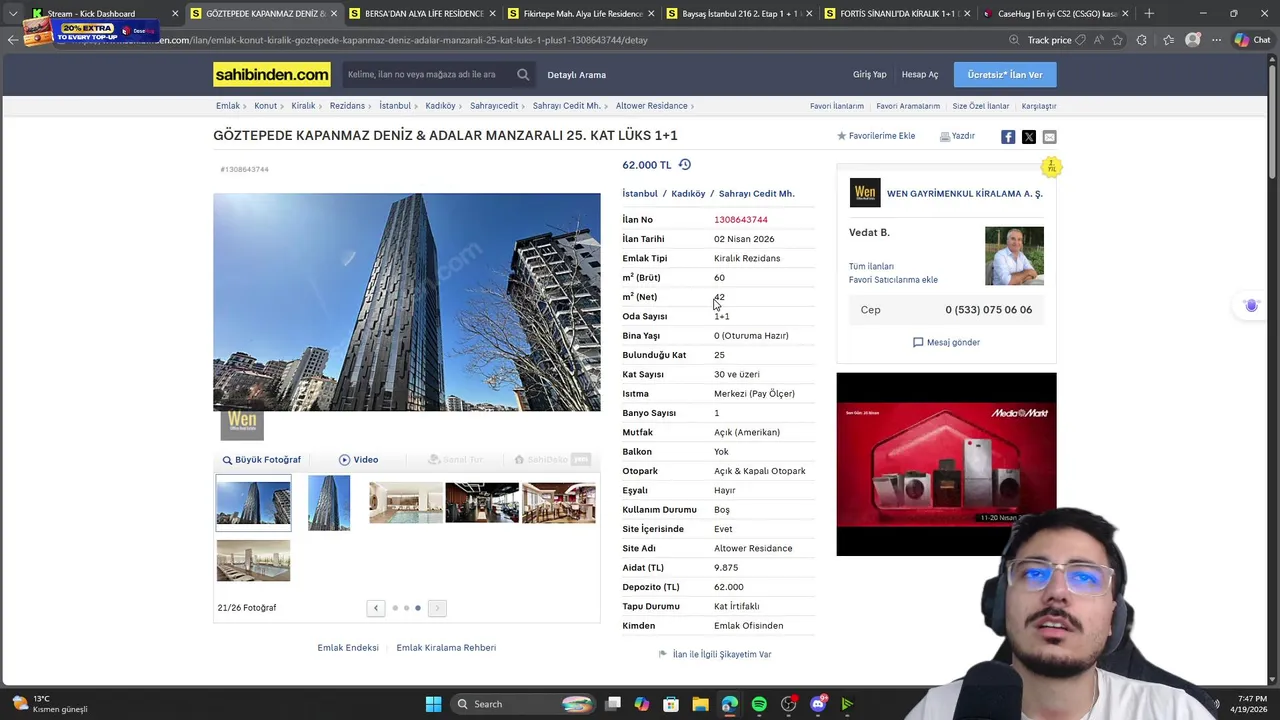The width and height of the screenshot is (1280, 720).
Task: Click Konut breadcrumb
Action: pyautogui.click(x=265, y=106)
